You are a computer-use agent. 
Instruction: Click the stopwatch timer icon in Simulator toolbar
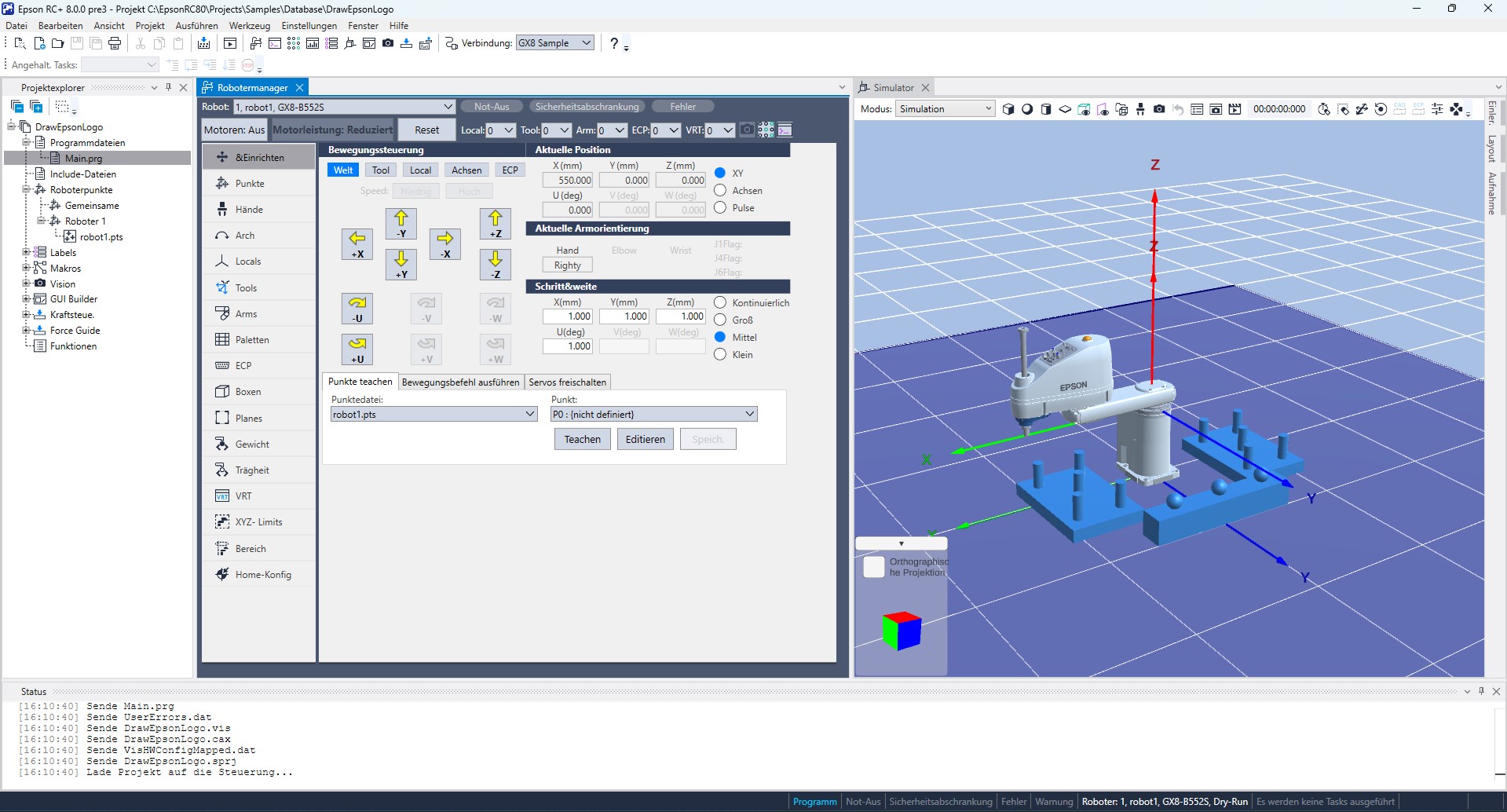[x=1324, y=109]
